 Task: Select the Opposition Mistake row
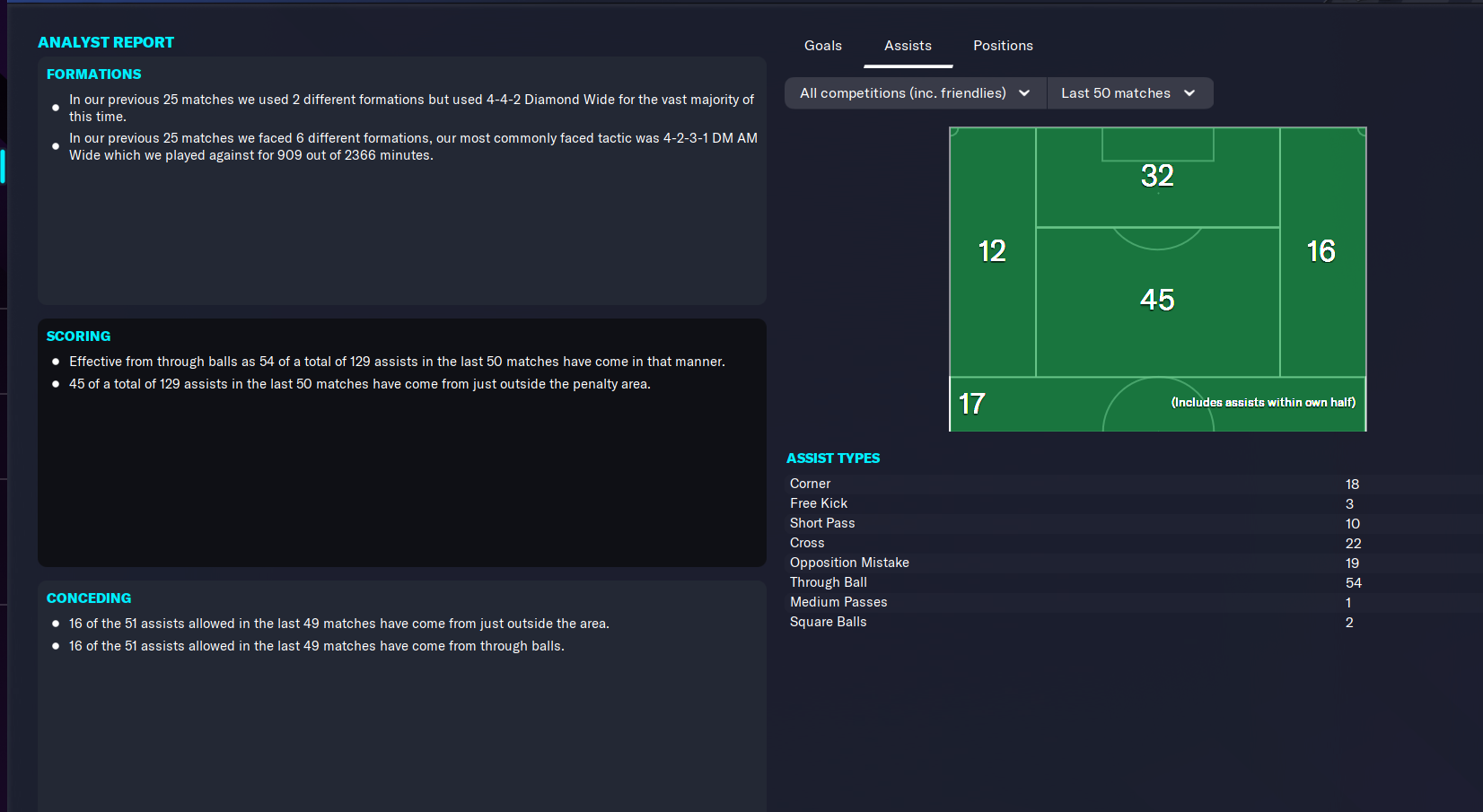pyautogui.click(x=1074, y=563)
